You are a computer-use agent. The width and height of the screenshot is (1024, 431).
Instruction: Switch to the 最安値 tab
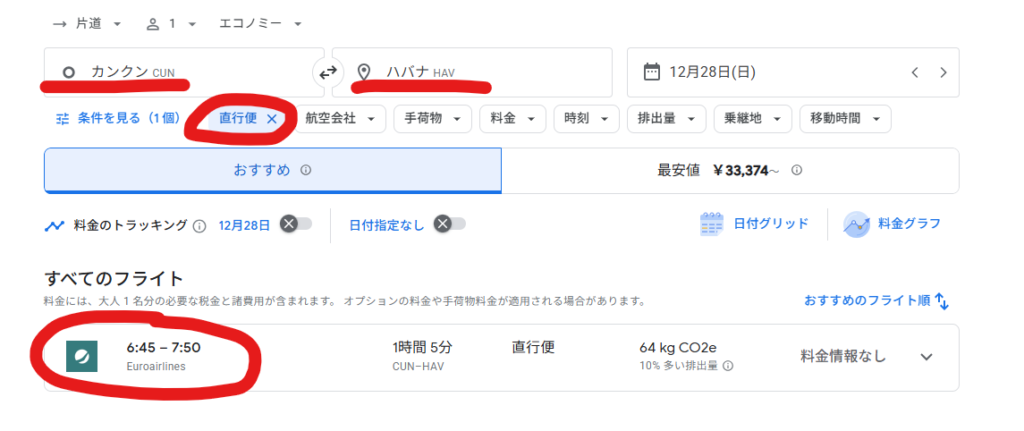(730, 170)
